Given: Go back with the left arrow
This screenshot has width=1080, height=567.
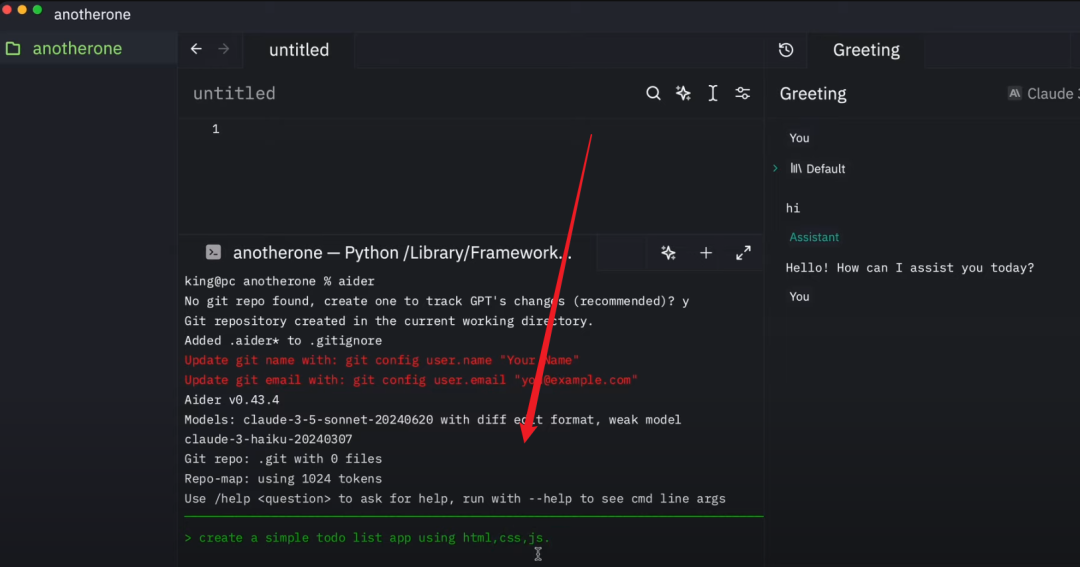Looking at the screenshot, I should click(x=196, y=49).
